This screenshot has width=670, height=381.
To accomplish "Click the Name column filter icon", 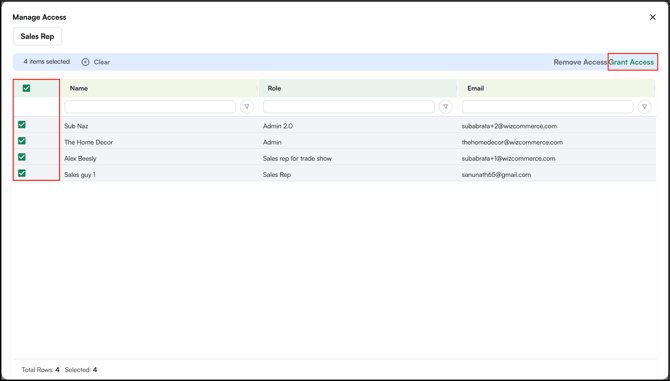I will tap(247, 107).
